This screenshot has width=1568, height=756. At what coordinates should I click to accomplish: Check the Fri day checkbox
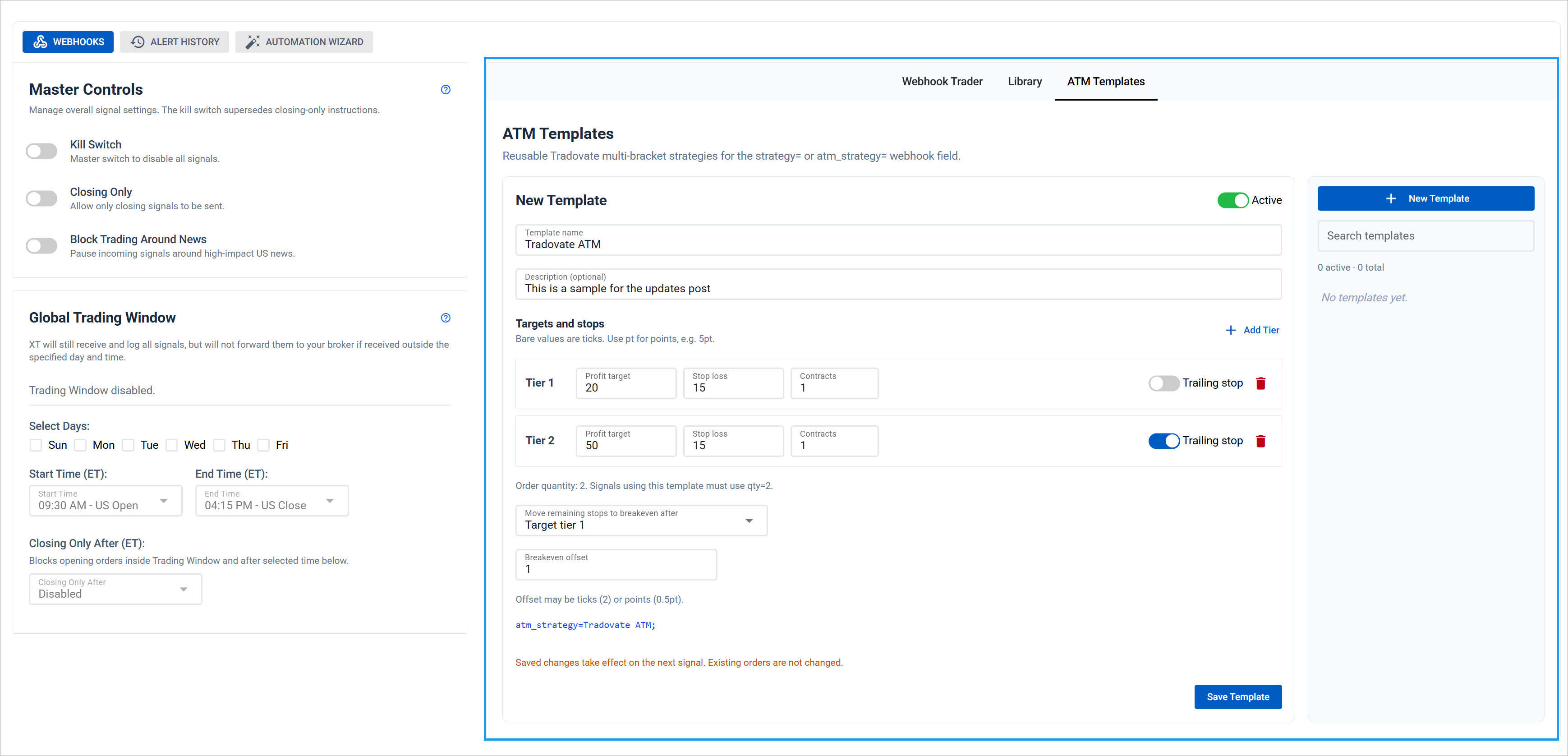point(263,445)
